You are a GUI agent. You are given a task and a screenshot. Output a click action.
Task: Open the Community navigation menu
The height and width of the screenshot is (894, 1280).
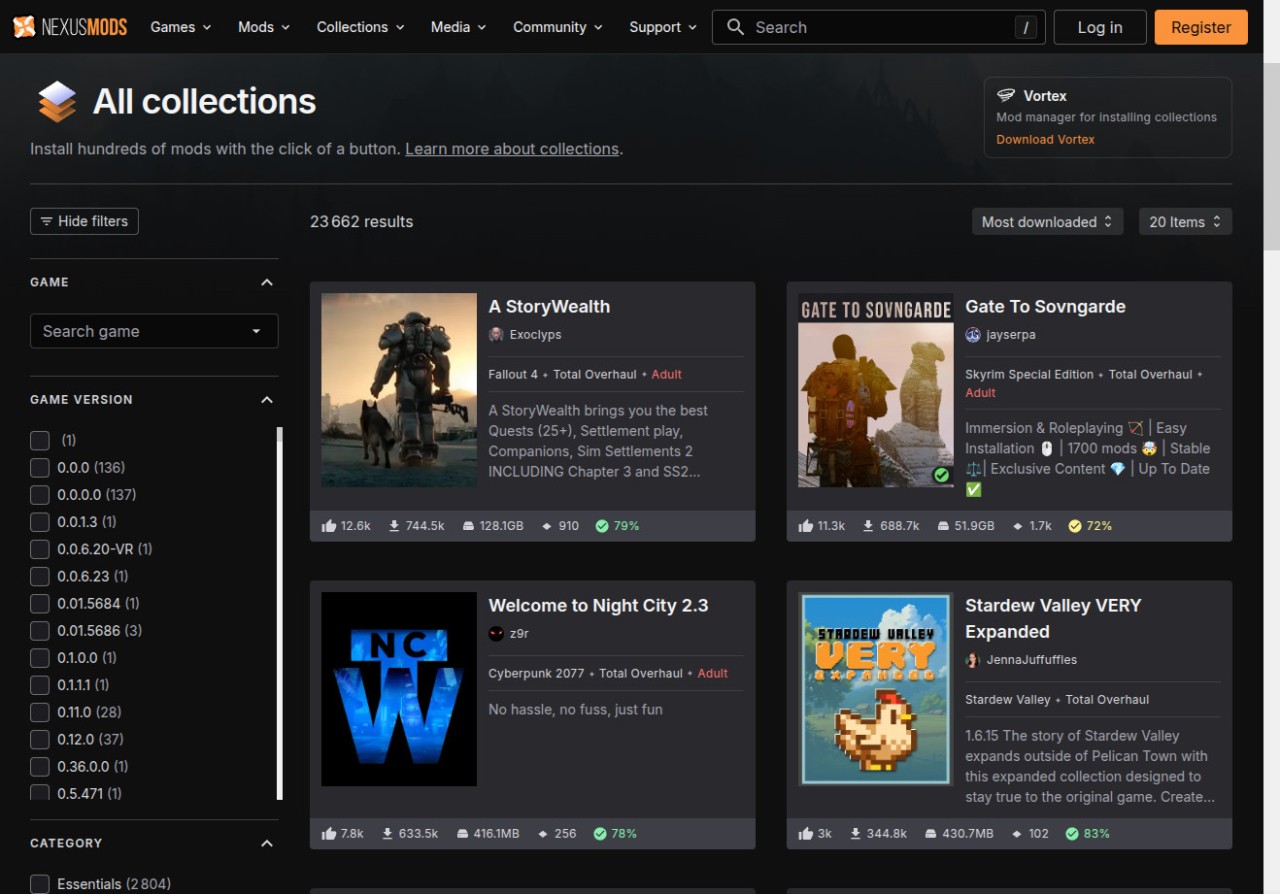point(557,27)
